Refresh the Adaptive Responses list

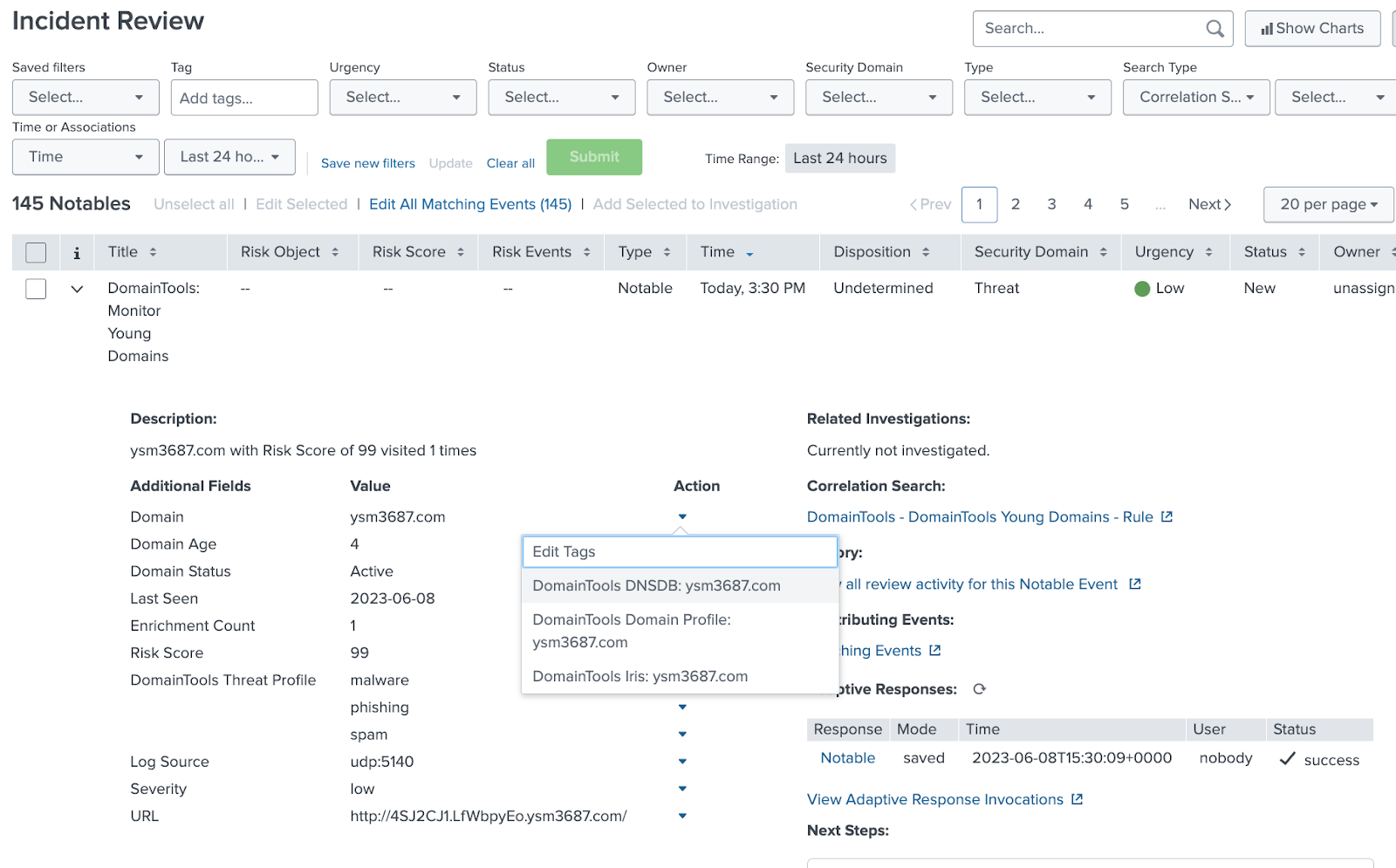(x=980, y=689)
